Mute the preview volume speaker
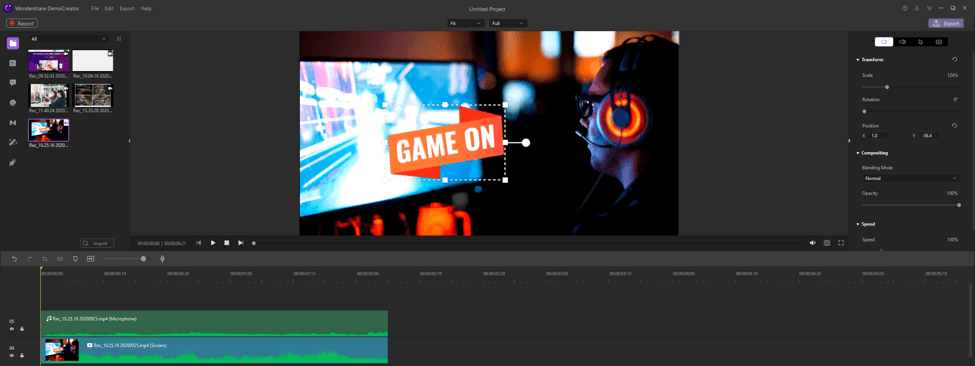 pos(812,243)
